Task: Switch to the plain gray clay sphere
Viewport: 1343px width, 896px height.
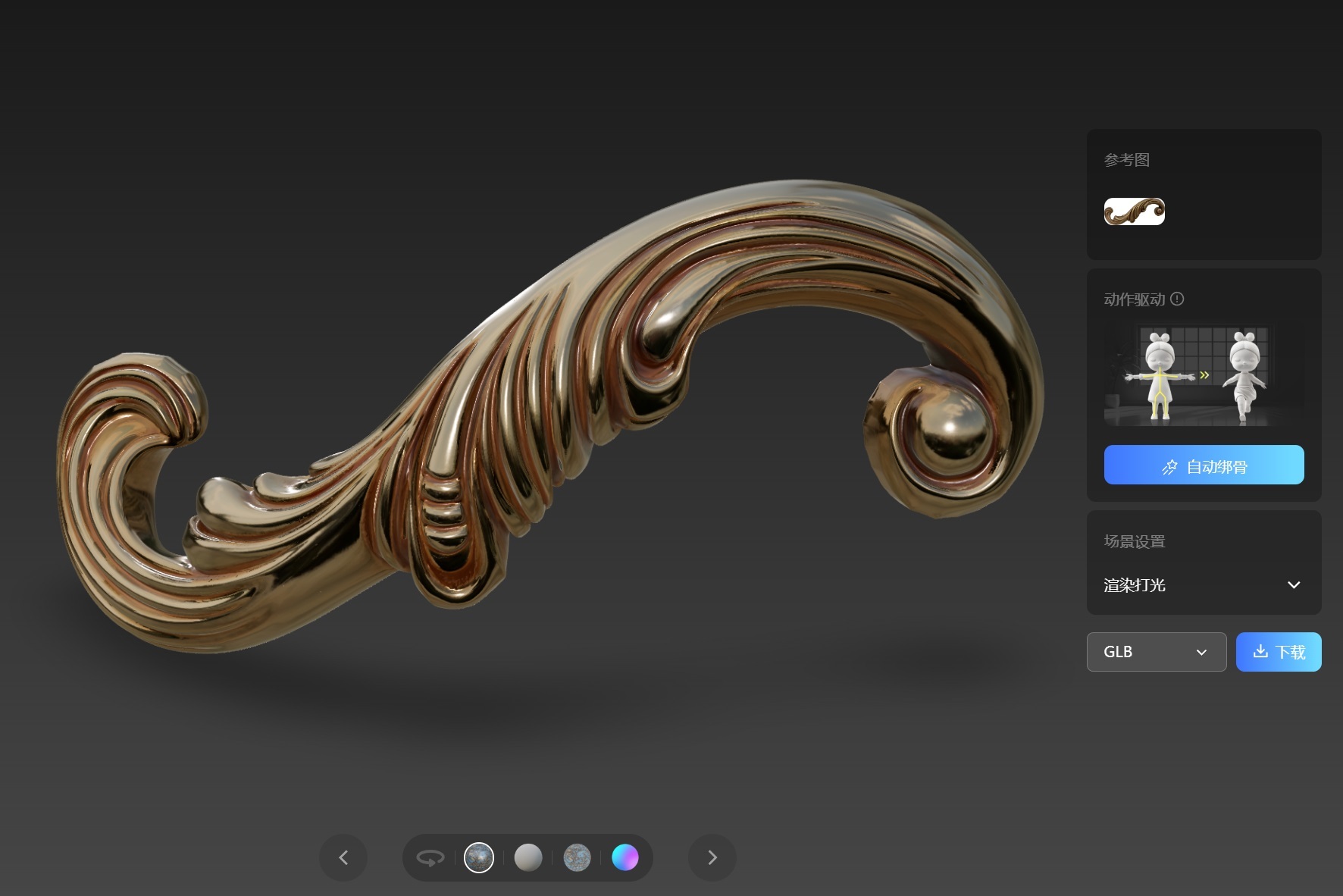Action: tap(528, 858)
